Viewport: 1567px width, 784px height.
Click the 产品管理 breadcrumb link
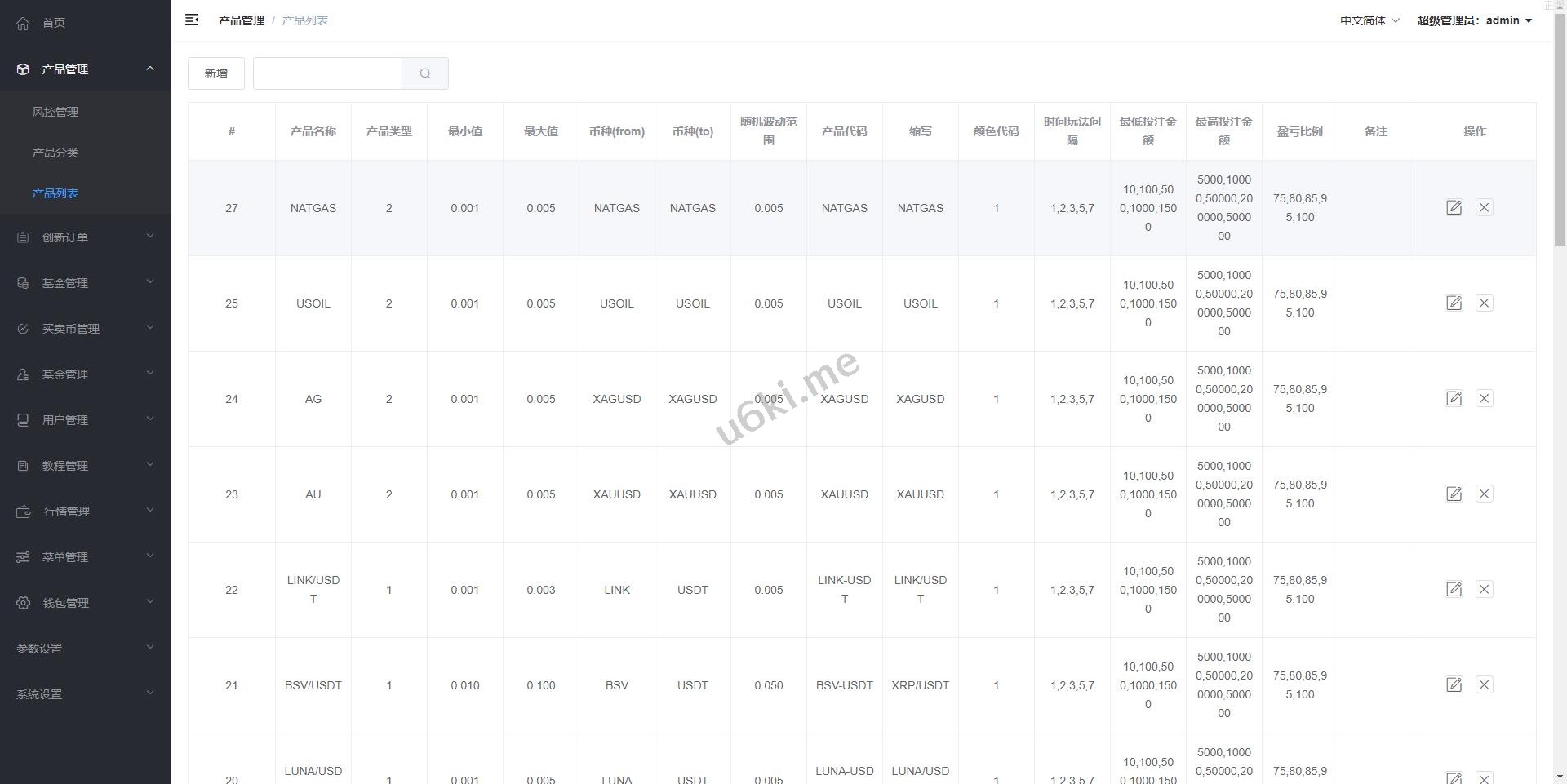tap(241, 20)
